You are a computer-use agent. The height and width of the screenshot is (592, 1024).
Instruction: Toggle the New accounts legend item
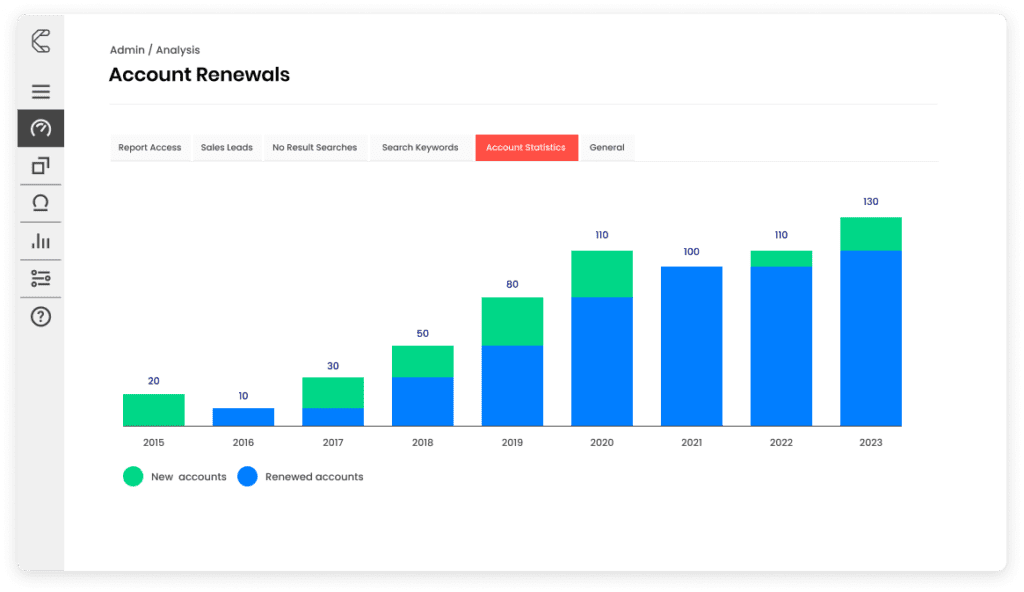tap(176, 477)
